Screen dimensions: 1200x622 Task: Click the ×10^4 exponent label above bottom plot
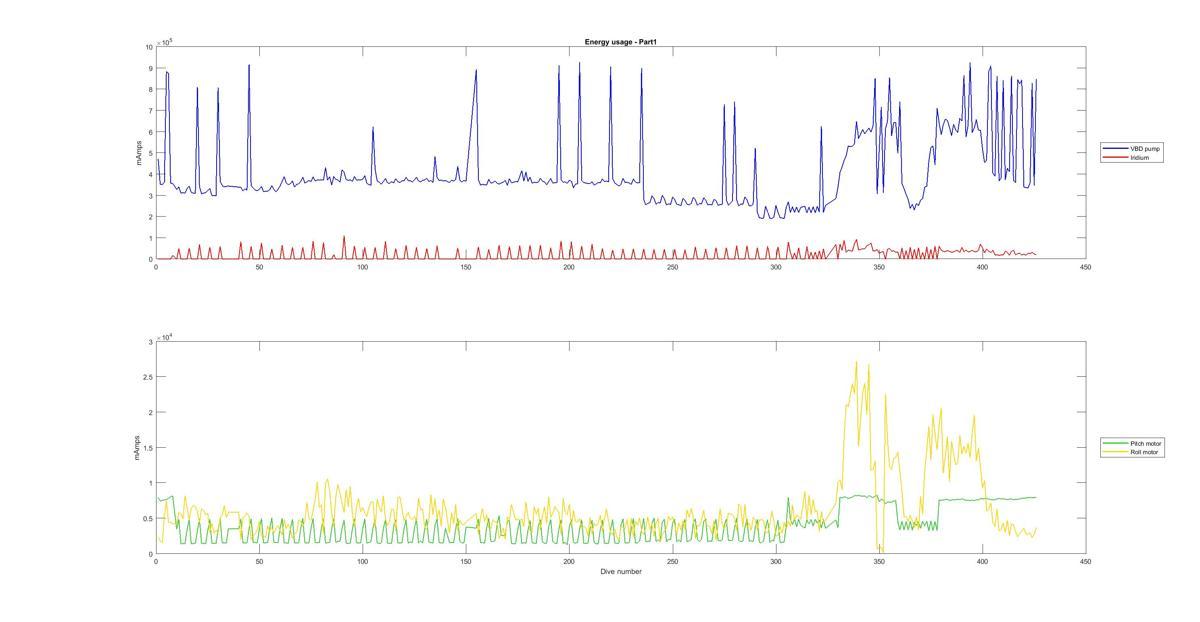(165, 336)
